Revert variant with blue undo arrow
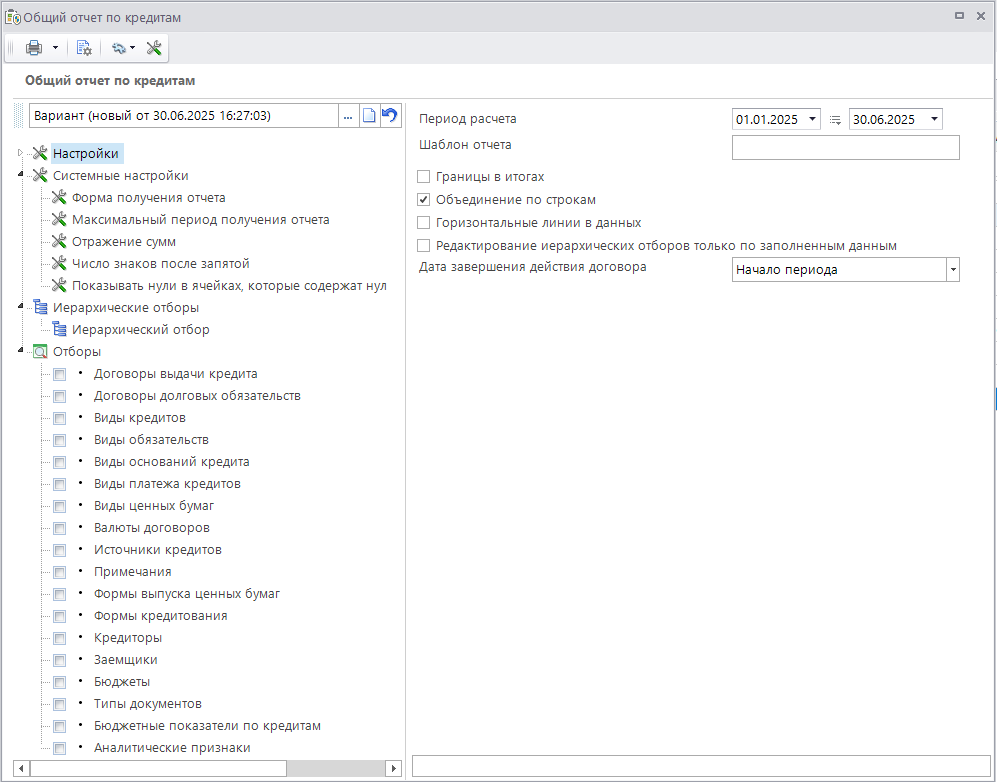 click(x=389, y=116)
